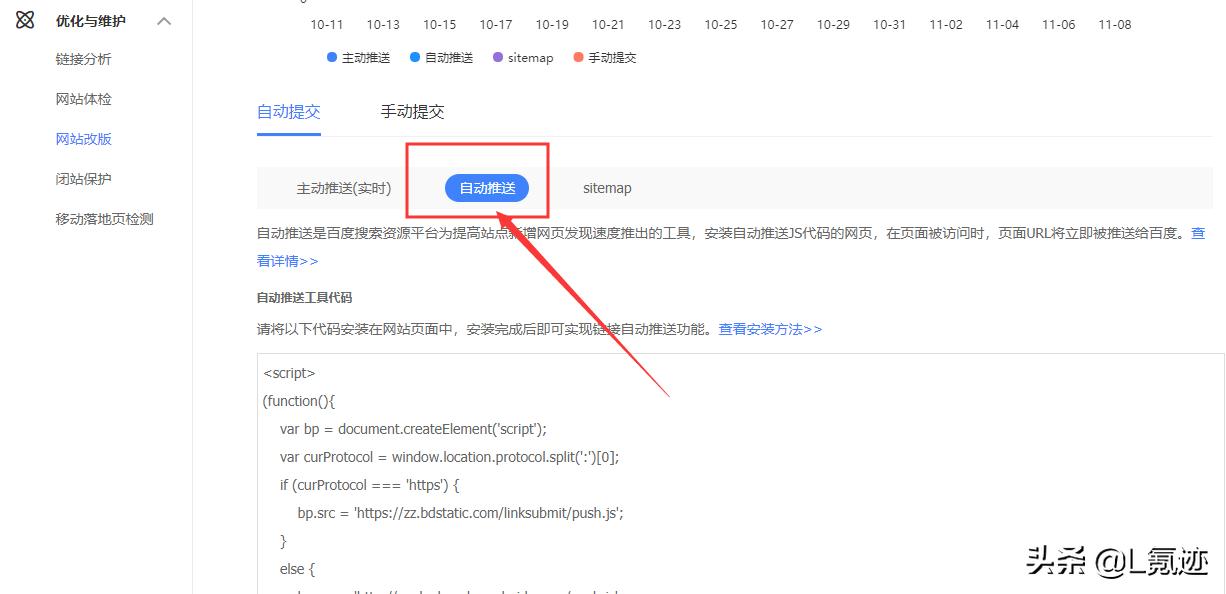
Task: Toggle the second 自动推送 legend item
Action: pos(440,57)
